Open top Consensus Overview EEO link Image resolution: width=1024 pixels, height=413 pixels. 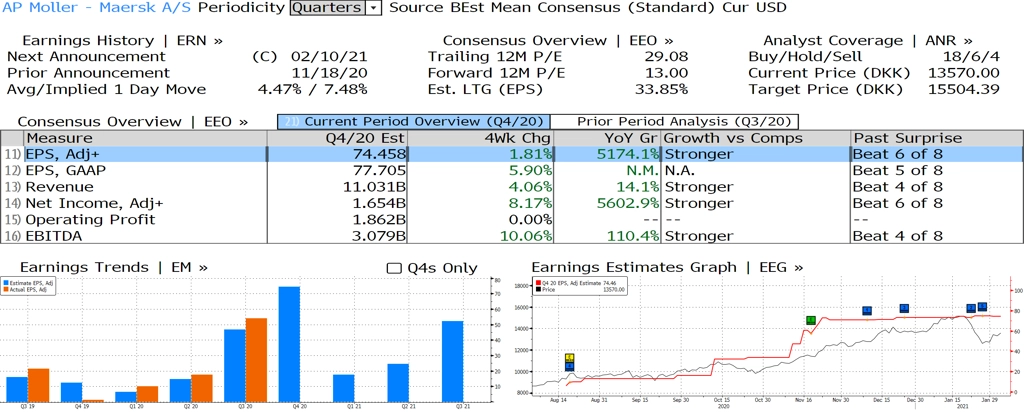coord(558,41)
